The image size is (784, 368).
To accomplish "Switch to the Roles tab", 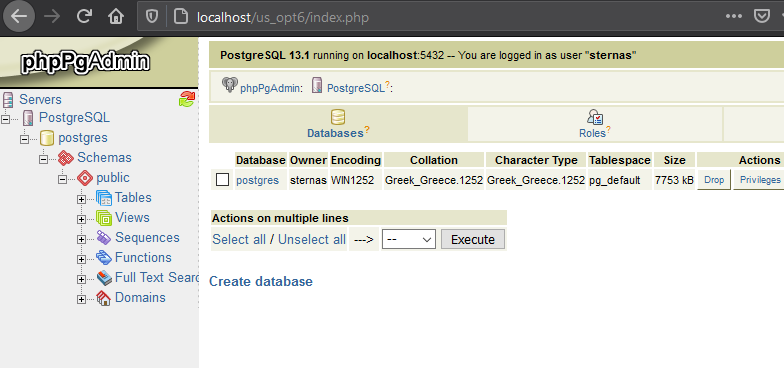I will click(595, 124).
